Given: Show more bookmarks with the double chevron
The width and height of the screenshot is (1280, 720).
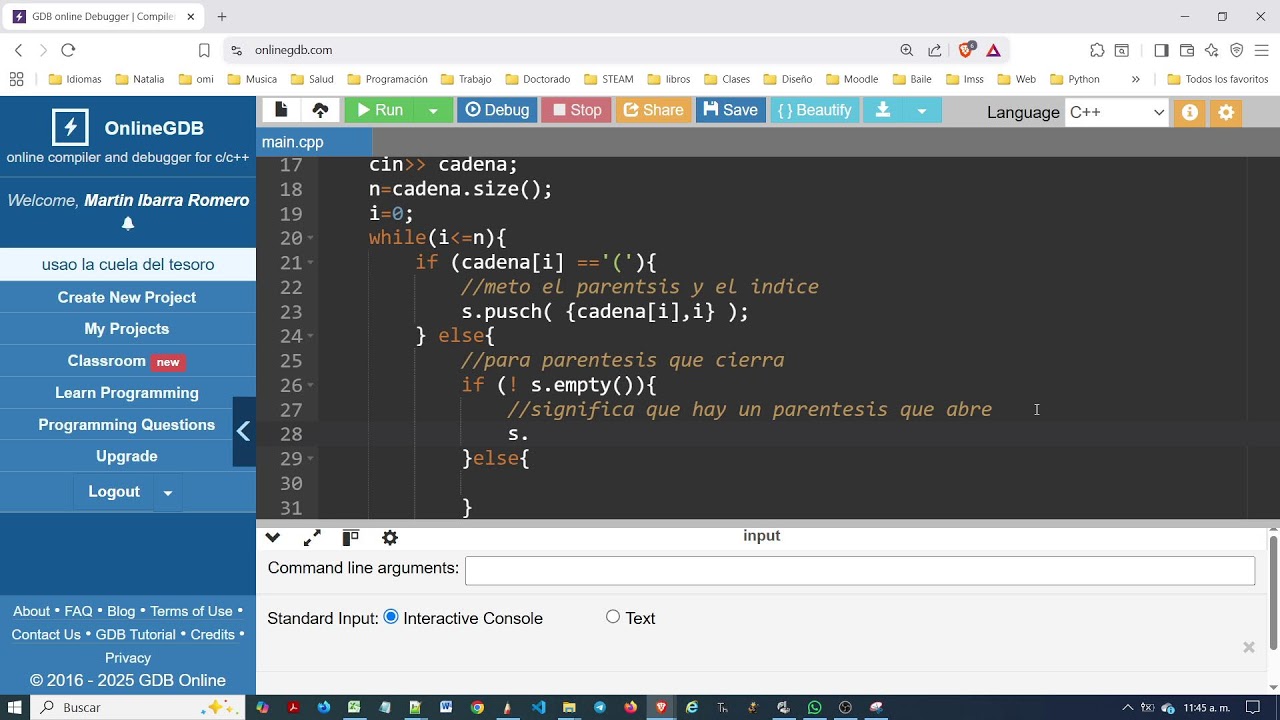Looking at the screenshot, I should coord(1135,79).
